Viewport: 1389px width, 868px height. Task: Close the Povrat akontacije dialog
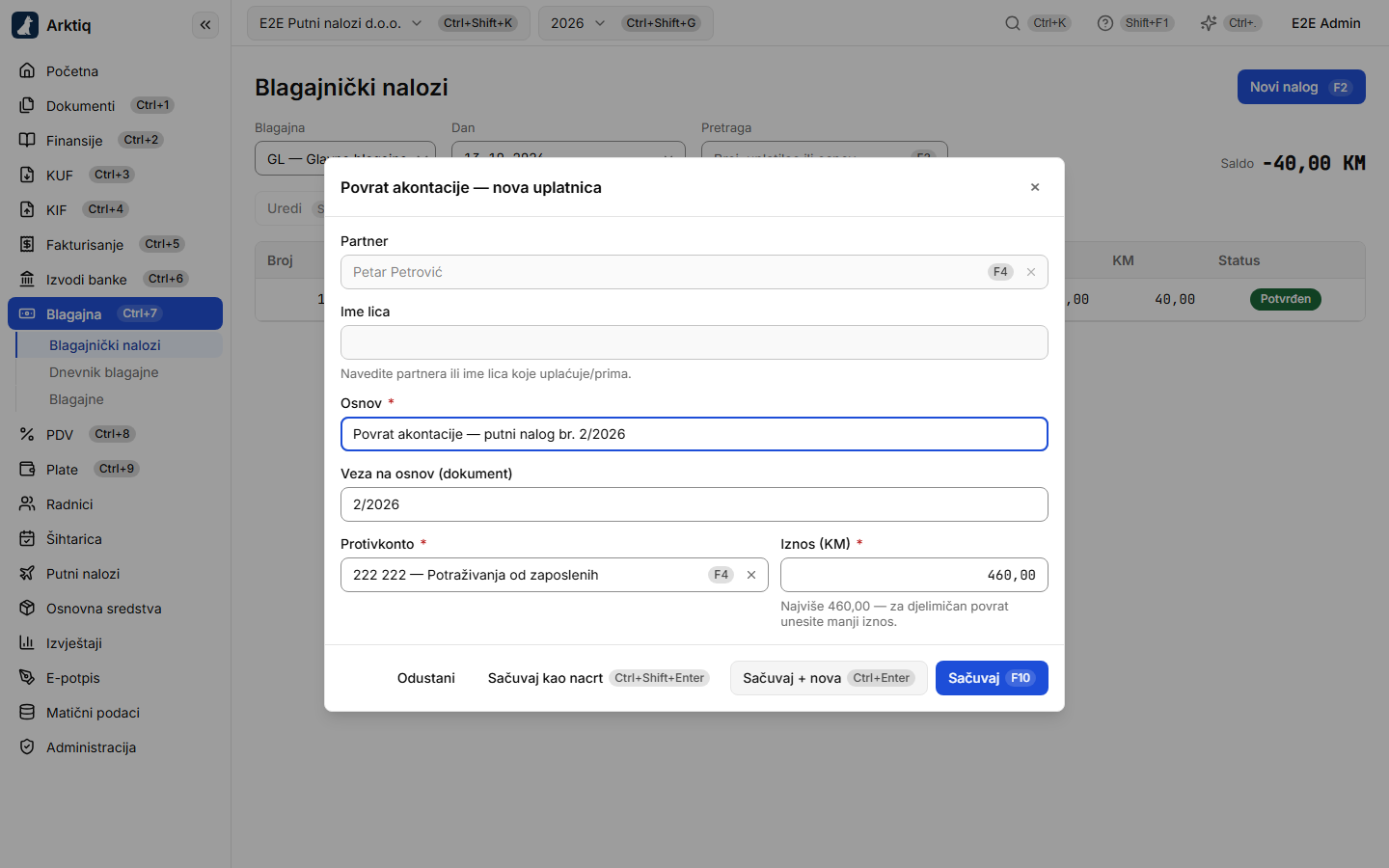(1035, 187)
